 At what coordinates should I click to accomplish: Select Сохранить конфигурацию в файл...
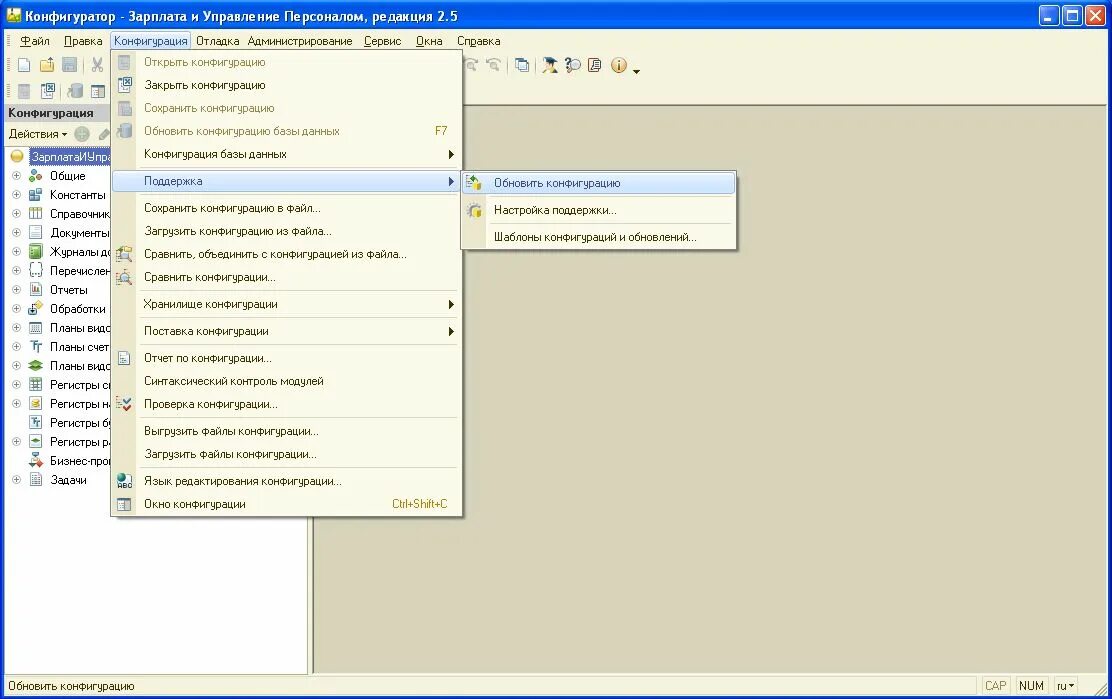[287, 208]
